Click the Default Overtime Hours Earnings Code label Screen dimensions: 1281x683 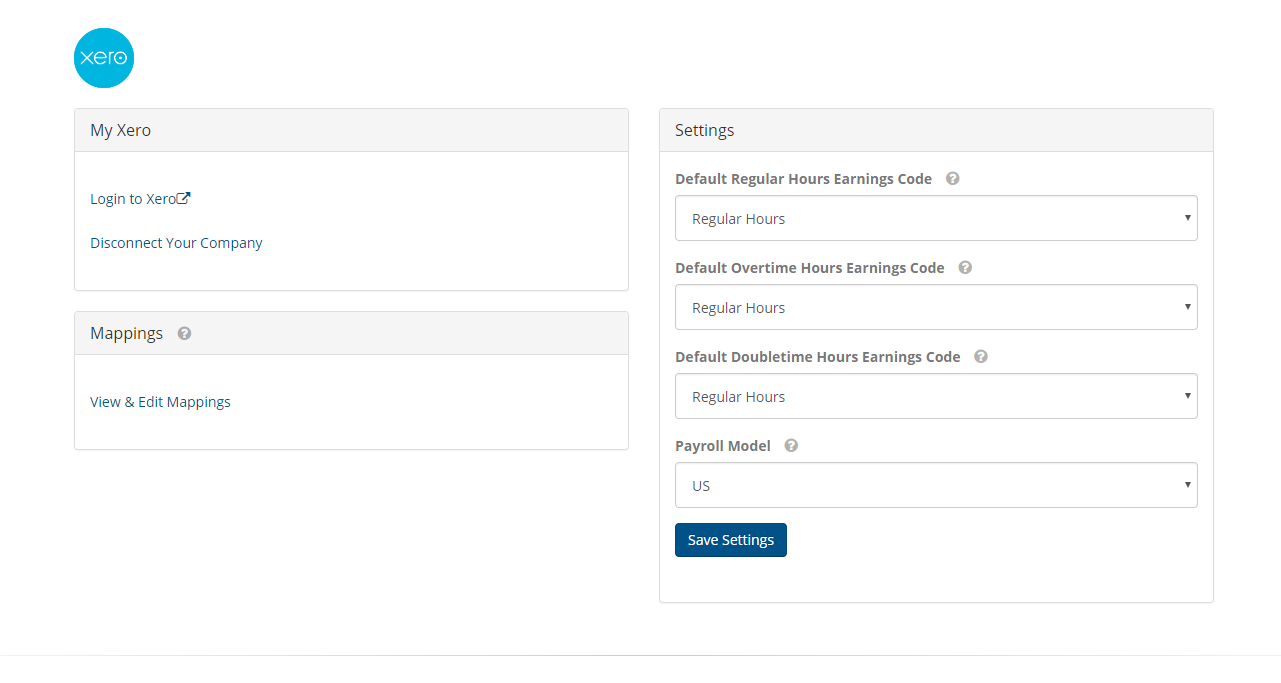coord(810,268)
